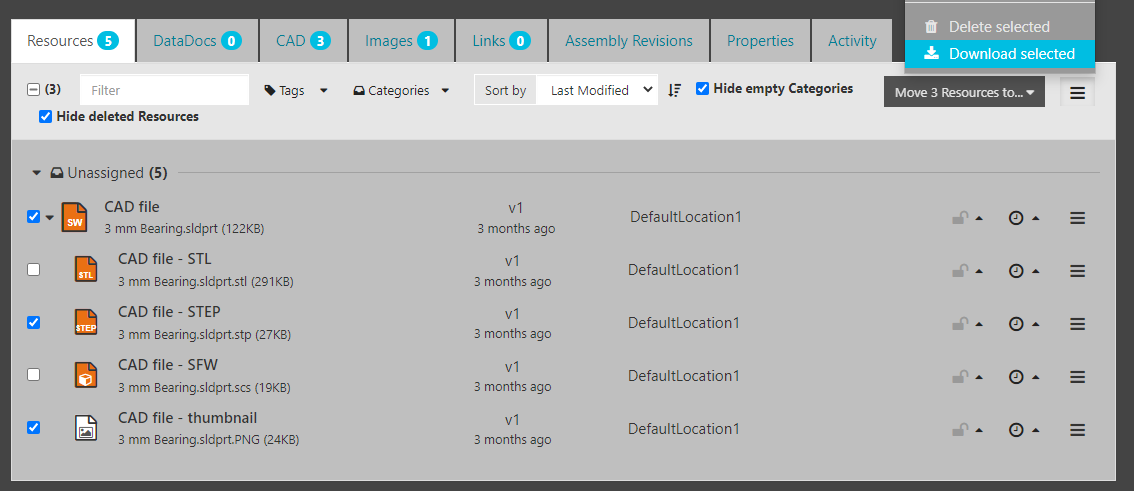Click the STL file type icon
The height and width of the screenshot is (491, 1134).
(86, 270)
